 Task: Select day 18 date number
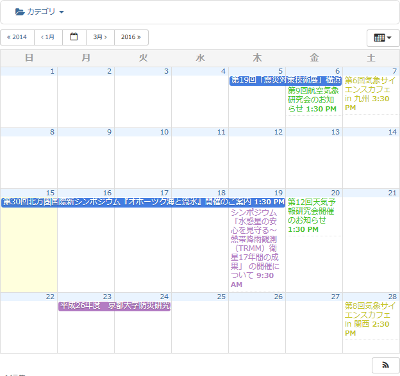[221, 193]
